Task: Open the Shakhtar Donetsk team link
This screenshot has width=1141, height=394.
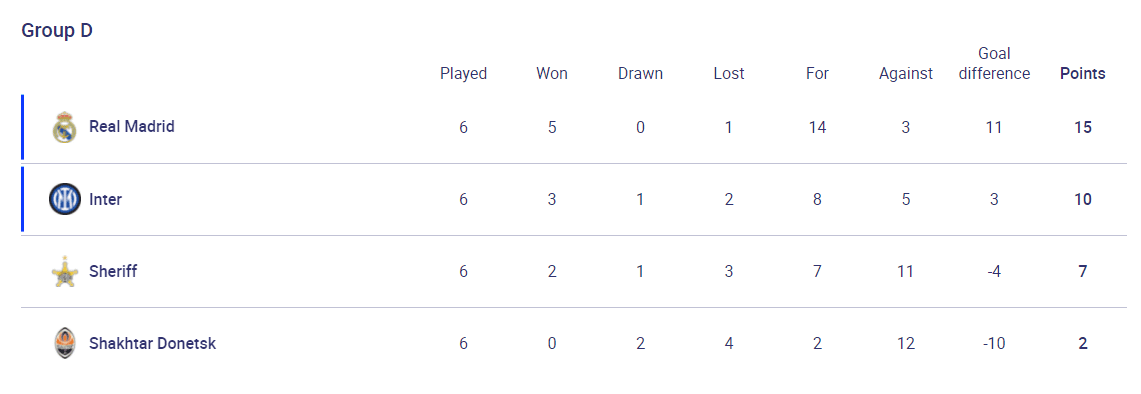Action: click(x=152, y=344)
